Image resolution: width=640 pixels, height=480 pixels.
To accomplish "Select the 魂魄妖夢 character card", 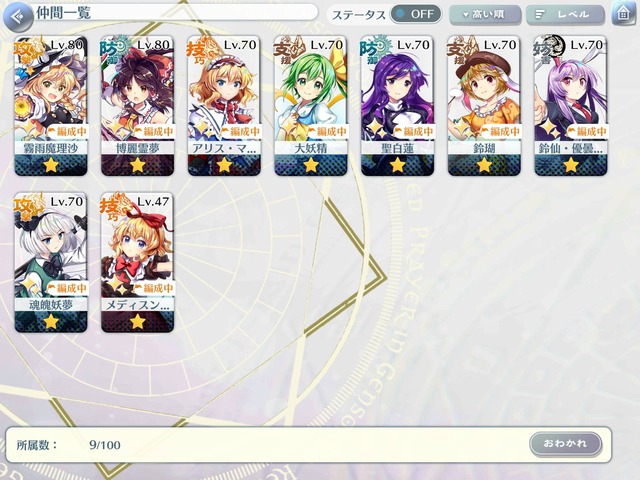I will (x=51, y=262).
